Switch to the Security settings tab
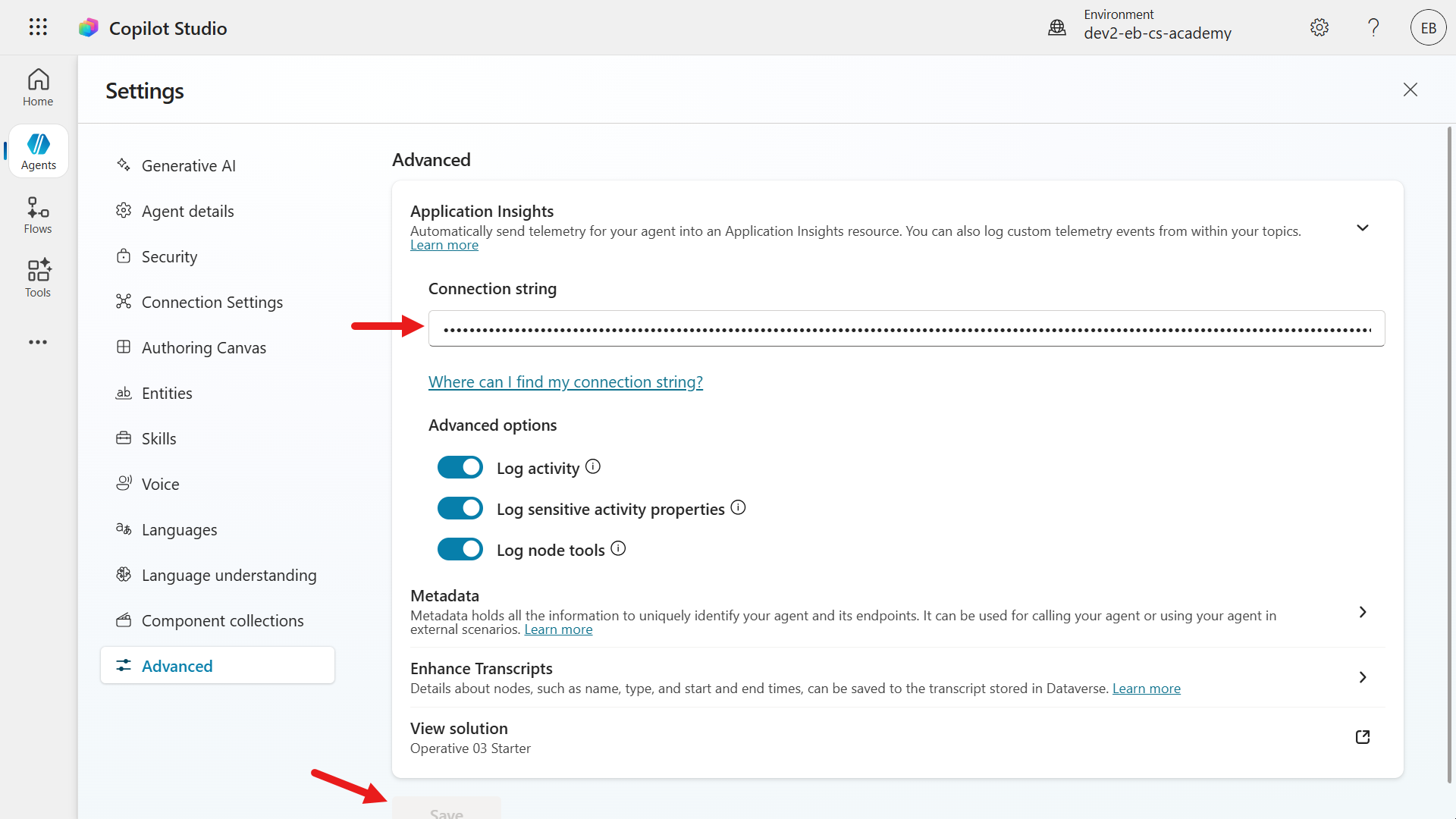The image size is (1456, 819). click(x=168, y=256)
